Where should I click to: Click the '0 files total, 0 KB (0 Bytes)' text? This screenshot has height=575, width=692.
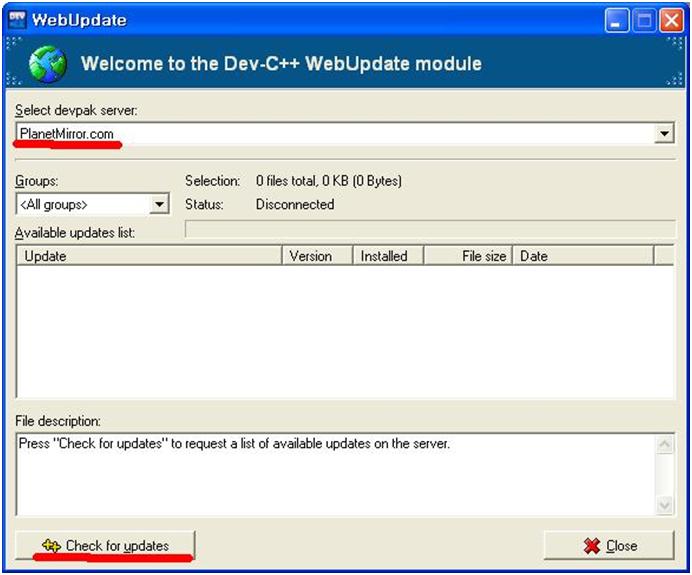point(329,180)
